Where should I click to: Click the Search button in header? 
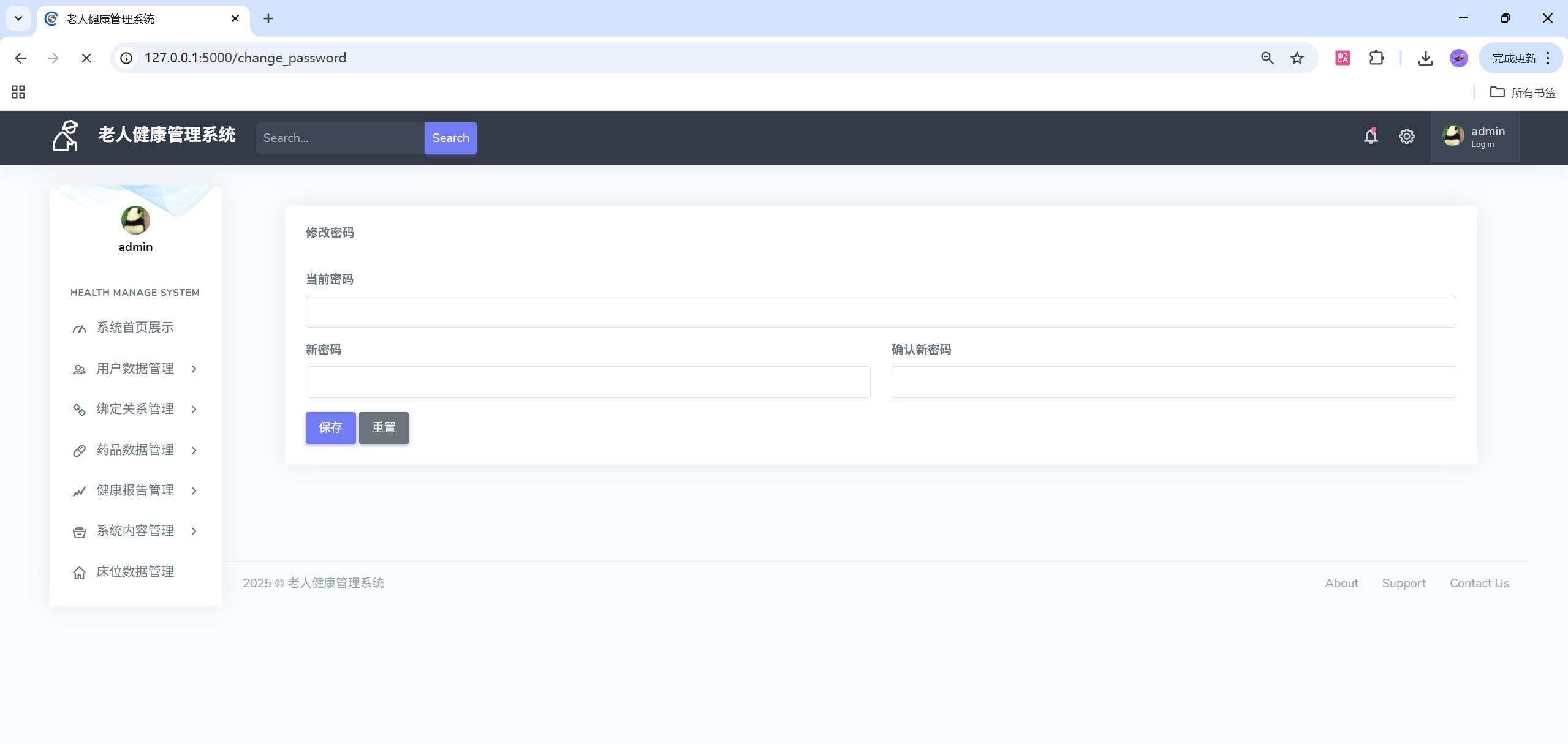(x=450, y=138)
